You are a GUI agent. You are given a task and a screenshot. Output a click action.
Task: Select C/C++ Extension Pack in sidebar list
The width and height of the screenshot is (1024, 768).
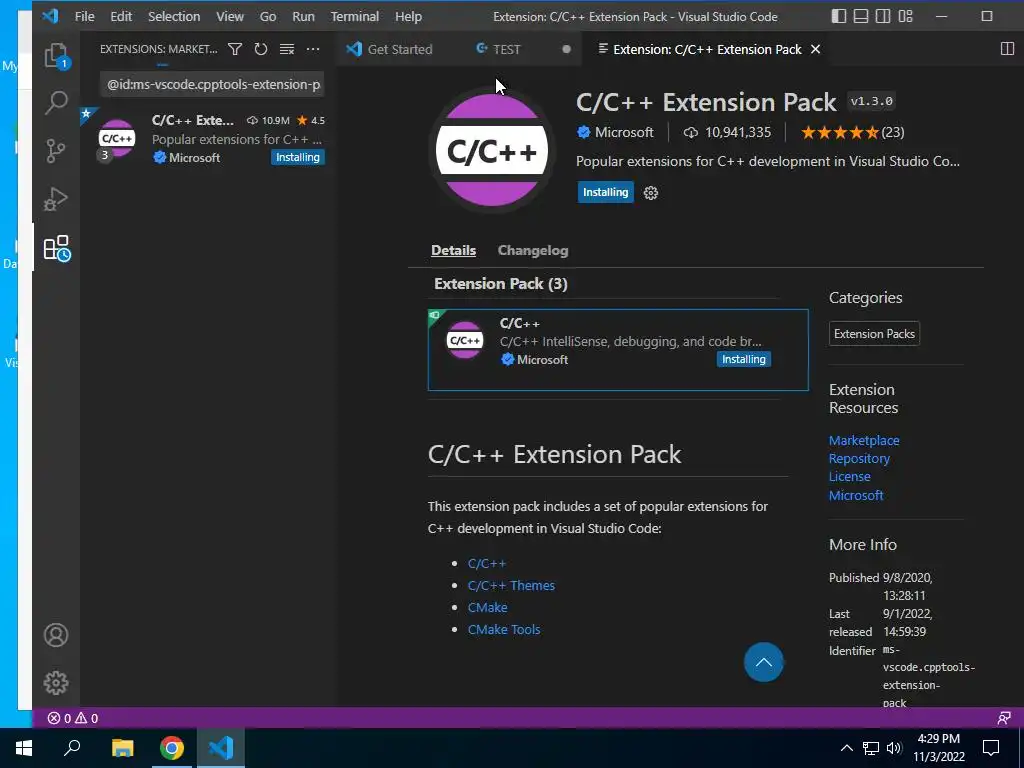208,138
